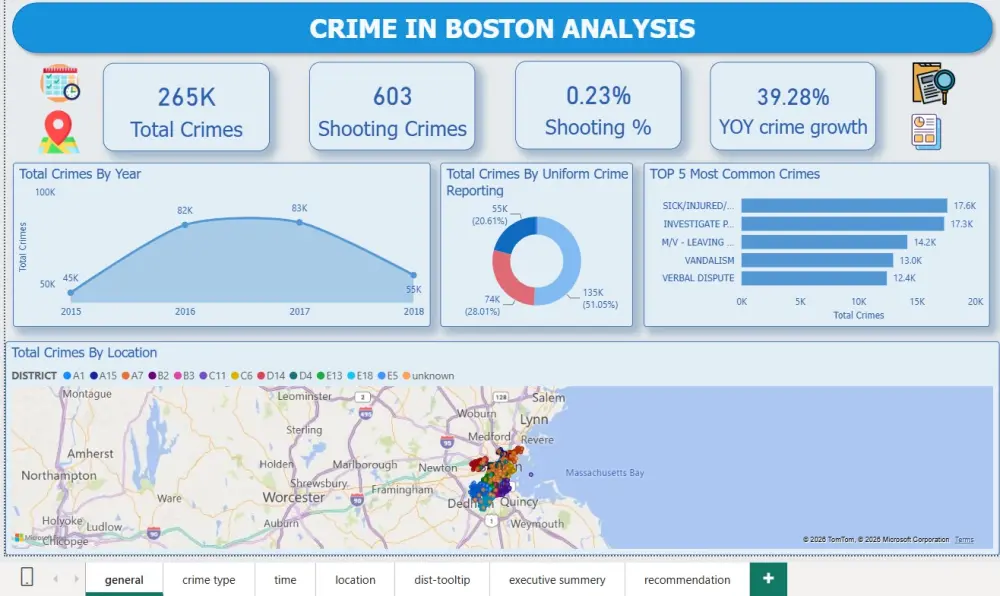Switch to the location tab
1000x596 pixels.
(355, 579)
